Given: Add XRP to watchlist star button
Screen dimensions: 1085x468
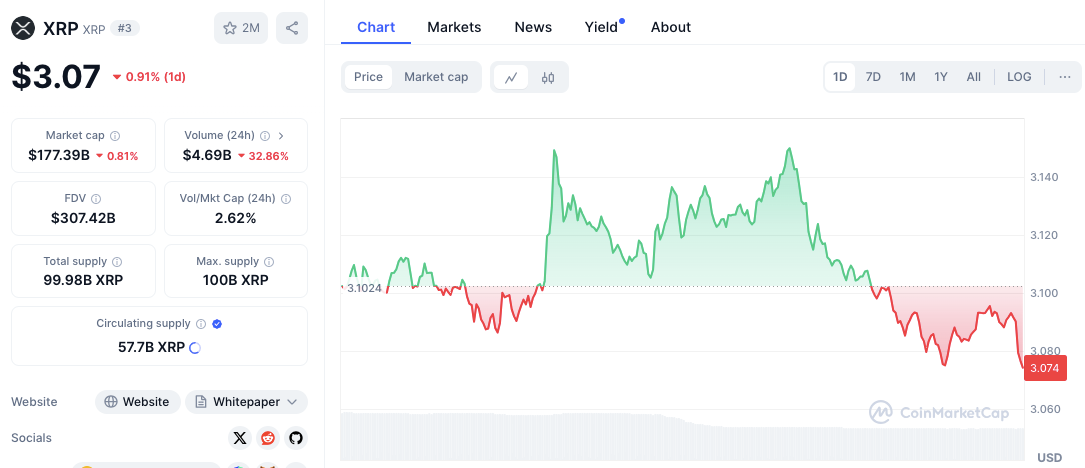Looking at the screenshot, I should click(241, 28).
